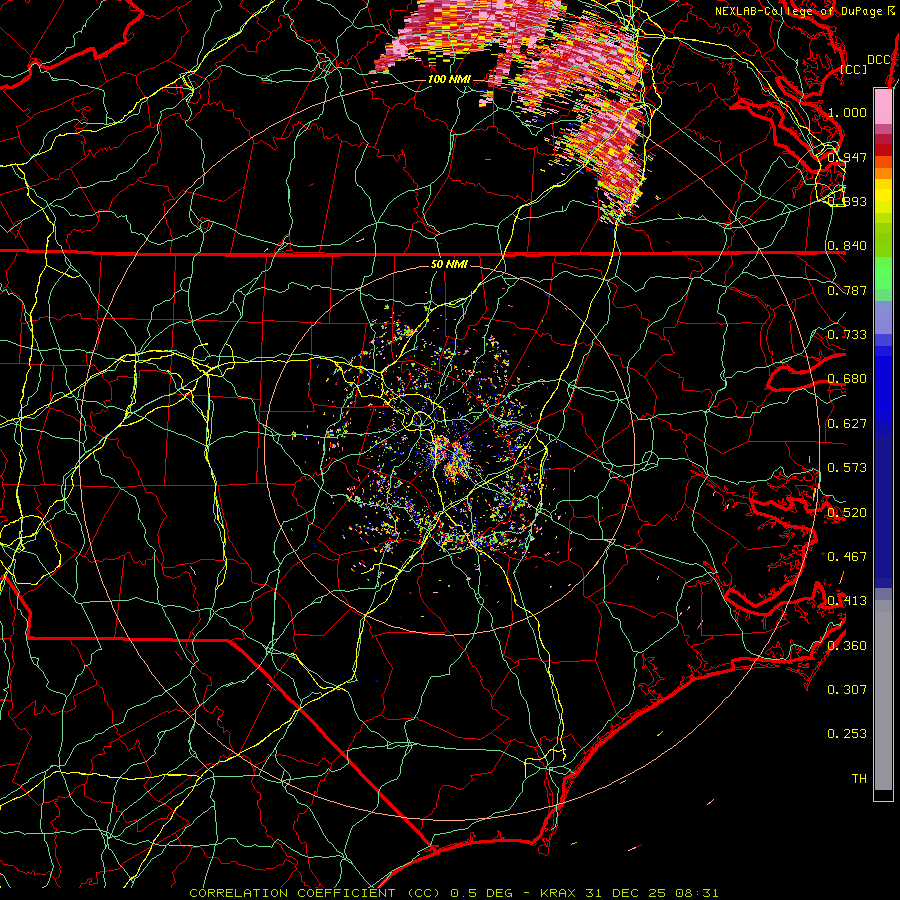
Task: Select the 0.840 scale value
Action: click(x=847, y=246)
